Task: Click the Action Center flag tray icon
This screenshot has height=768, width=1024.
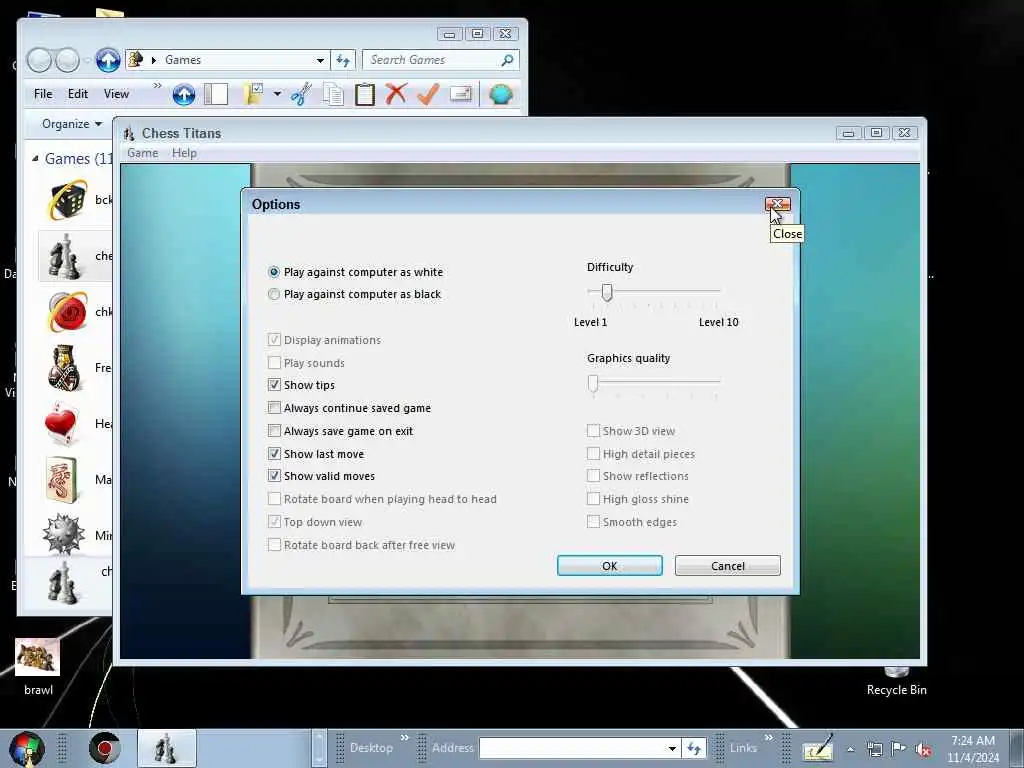Action: coord(899,749)
